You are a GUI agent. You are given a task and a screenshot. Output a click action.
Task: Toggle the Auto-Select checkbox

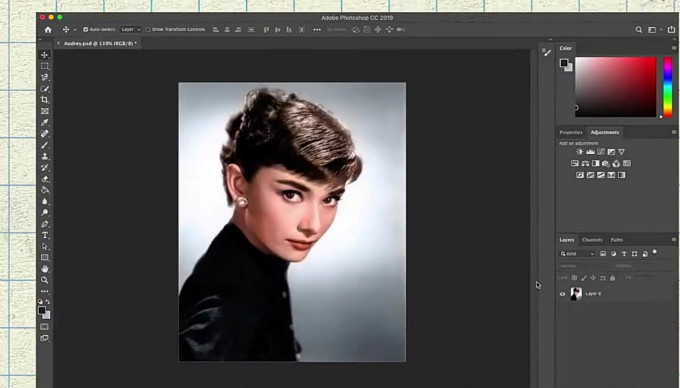85,29
